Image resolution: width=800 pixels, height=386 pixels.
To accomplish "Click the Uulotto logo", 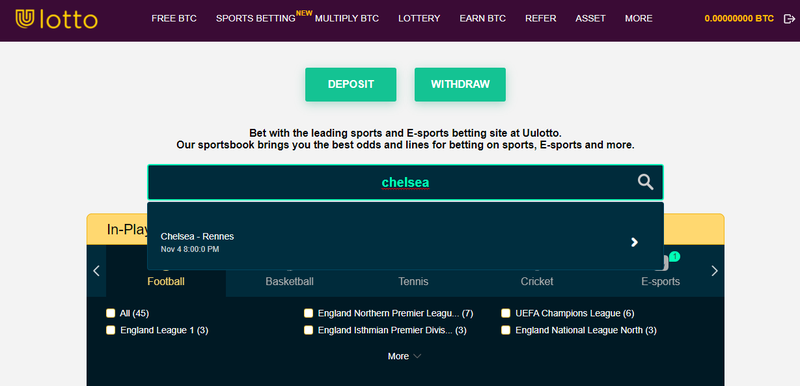I will point(57,19).
